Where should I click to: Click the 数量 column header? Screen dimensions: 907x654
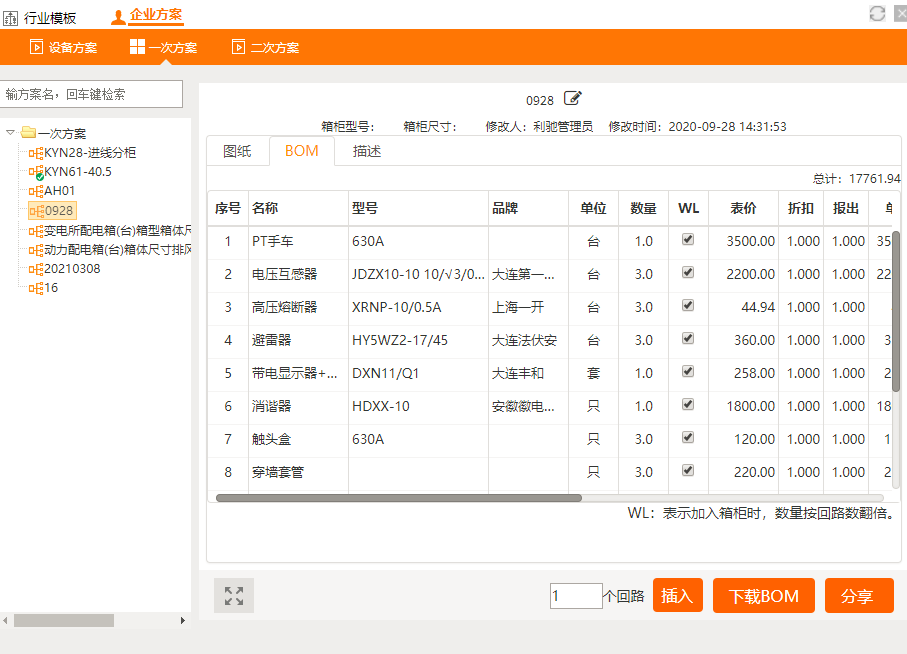pos(643,208)
